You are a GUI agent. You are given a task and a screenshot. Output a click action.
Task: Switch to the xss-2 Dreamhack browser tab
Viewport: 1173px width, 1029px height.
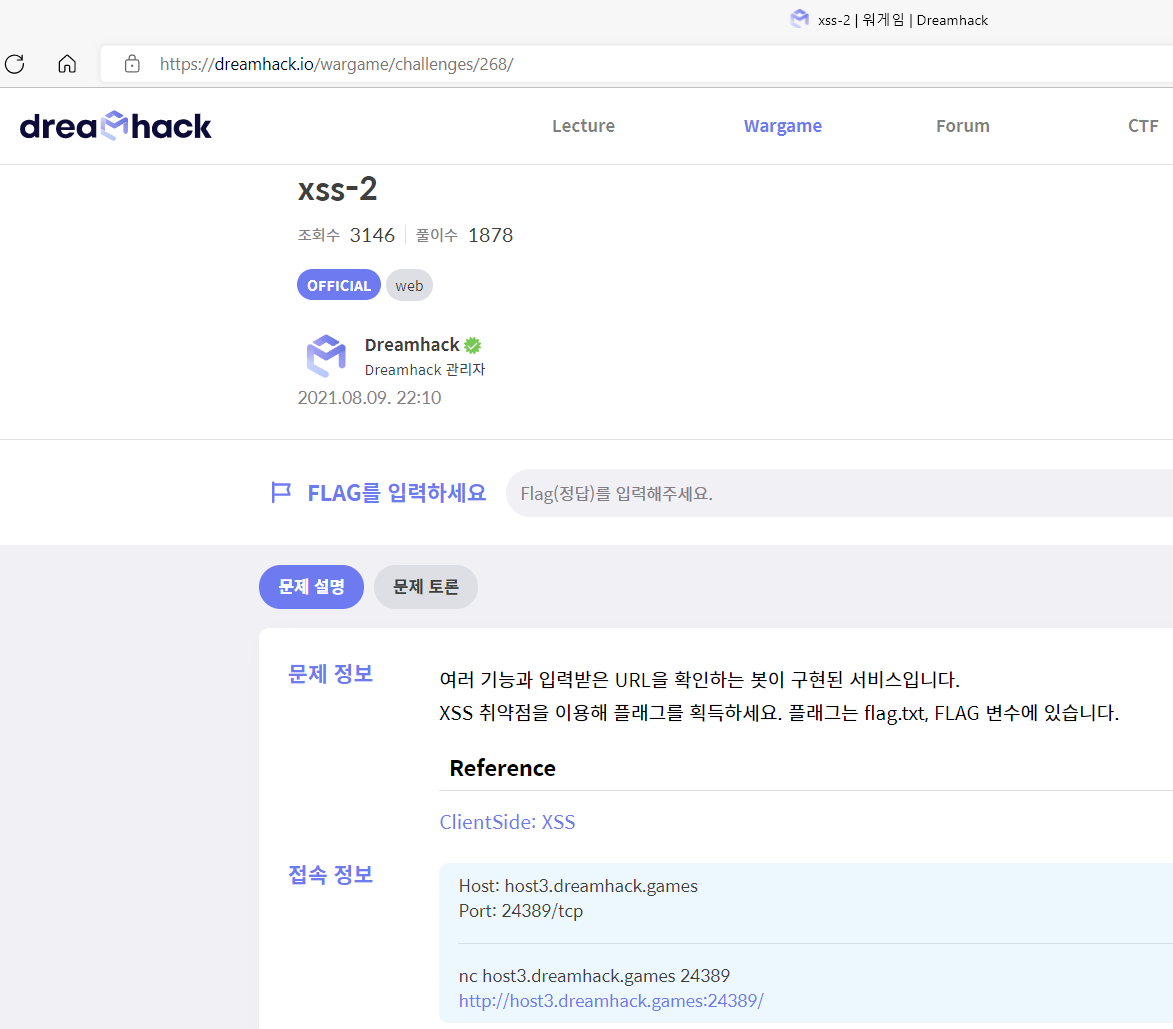point(890,20)
